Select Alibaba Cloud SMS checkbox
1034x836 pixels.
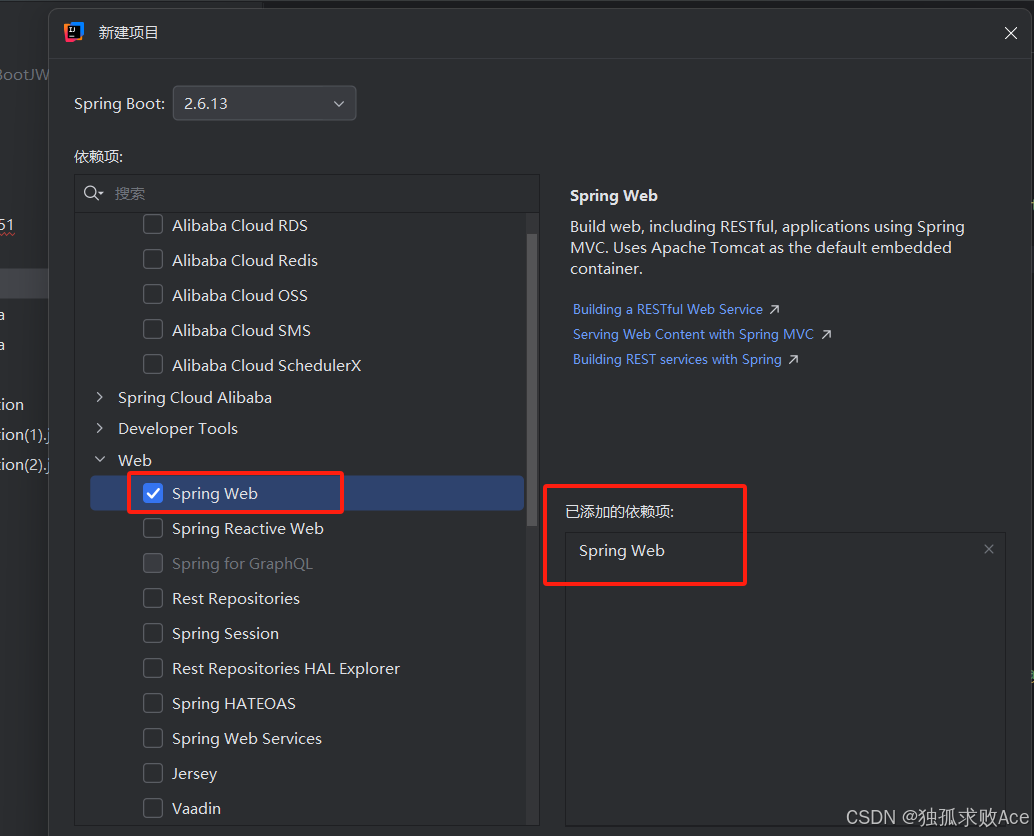point(153,330)
